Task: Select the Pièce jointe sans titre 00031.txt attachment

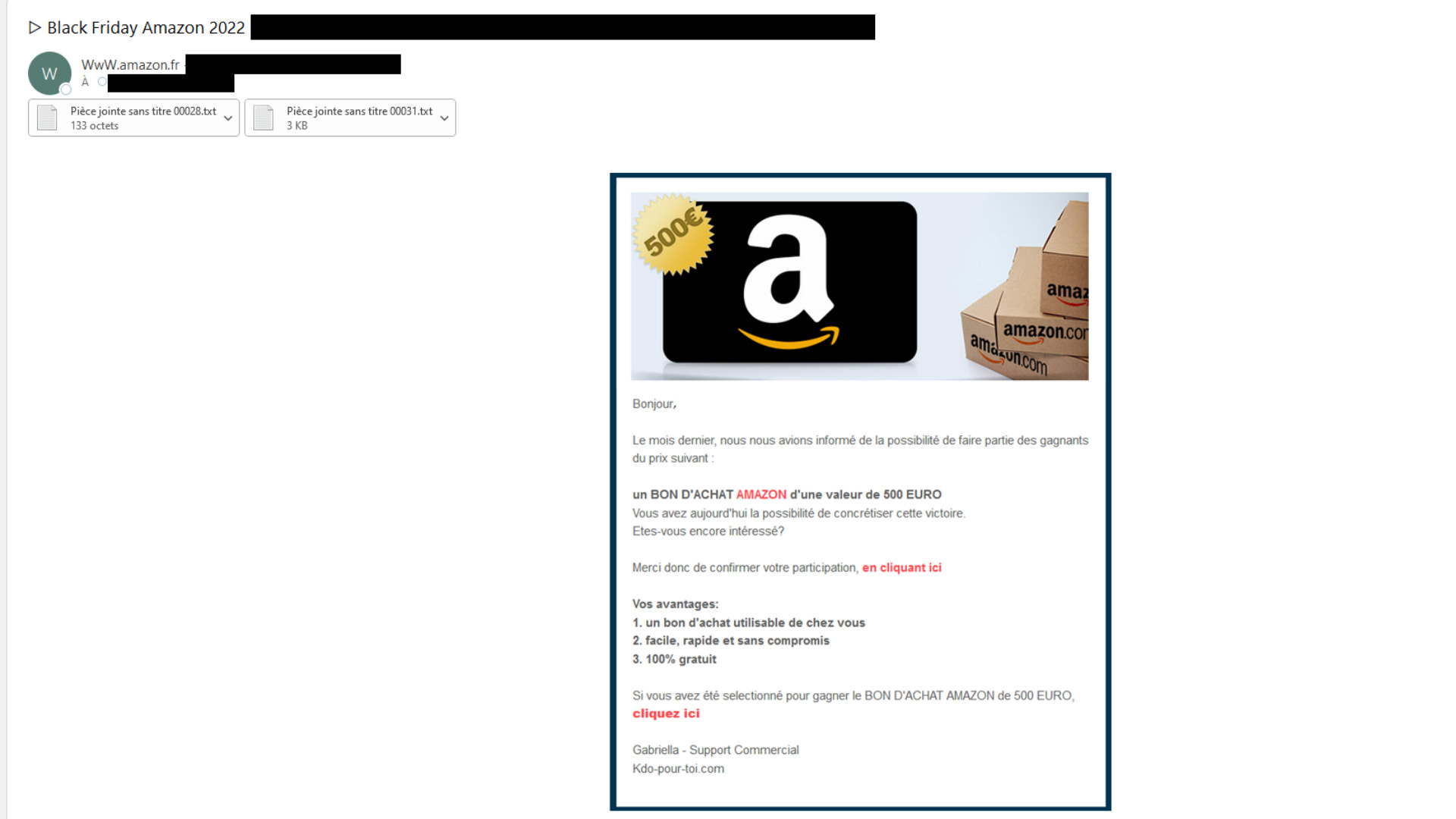Action: (x=350, y=118)
